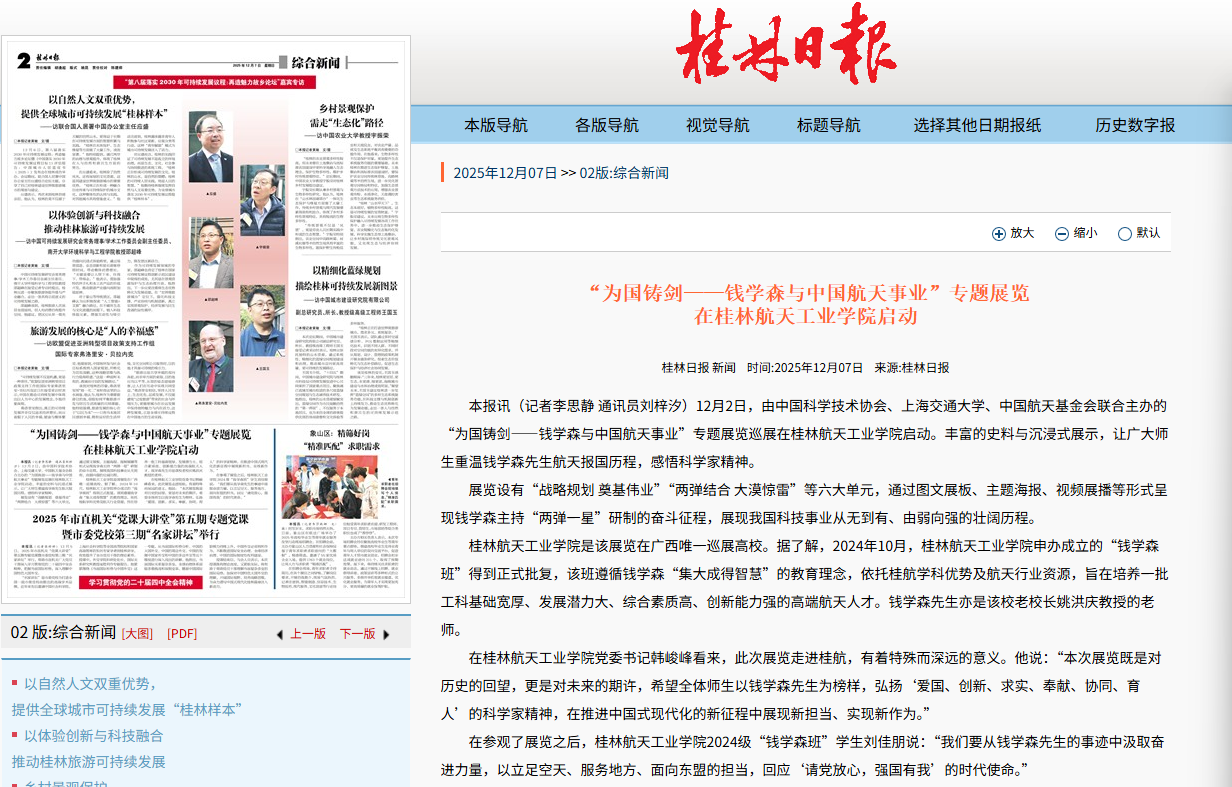Click the 为国铸剑 article region on page thumbnail
This screenshot has height=787, width=1232.
coord(139,442)
